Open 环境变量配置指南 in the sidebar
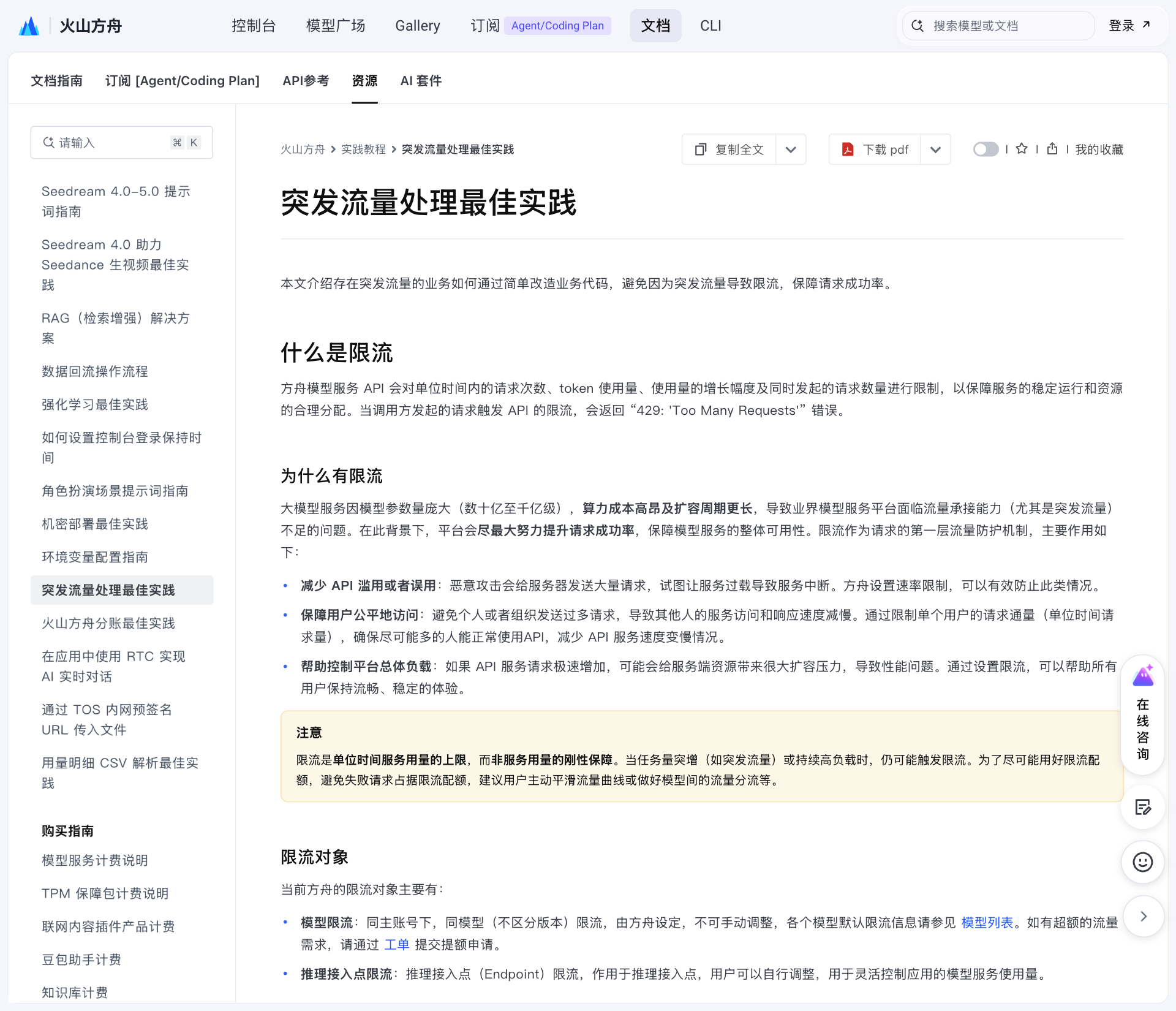This screenshot has height=1011, width=1176. point(95,557)
